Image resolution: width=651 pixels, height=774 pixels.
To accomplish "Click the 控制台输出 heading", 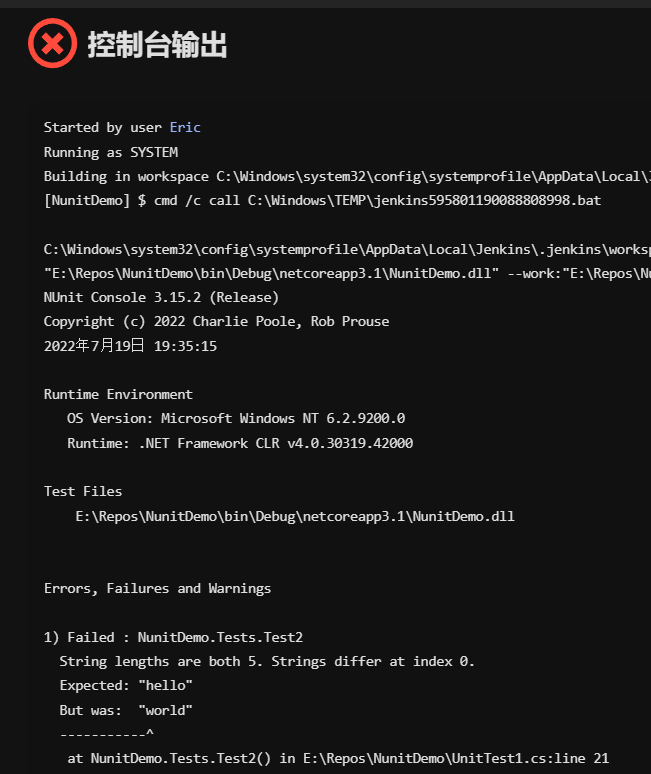I will 157,45.
